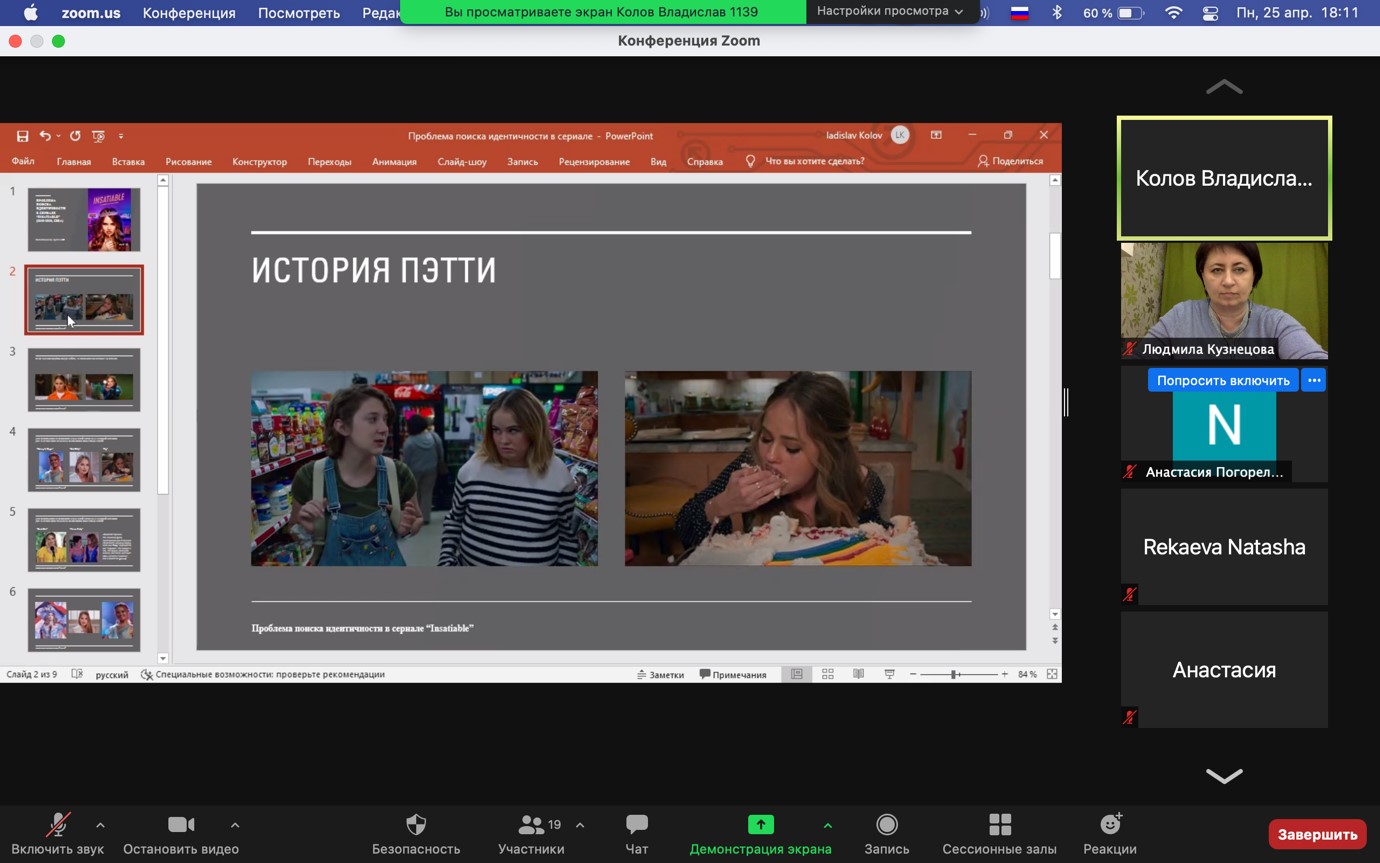Click the русский language indicator

pos(112,674)
